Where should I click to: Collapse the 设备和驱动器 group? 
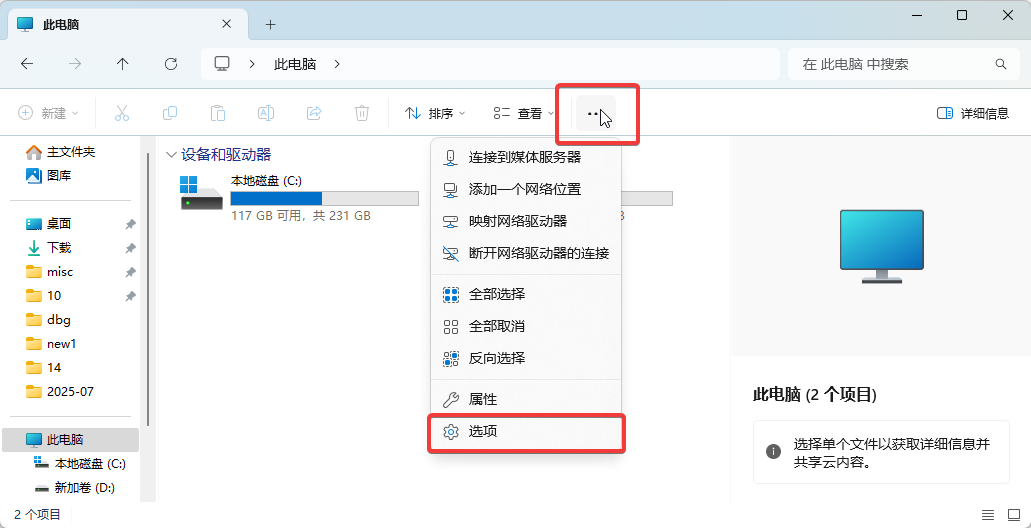click(171, 155)
